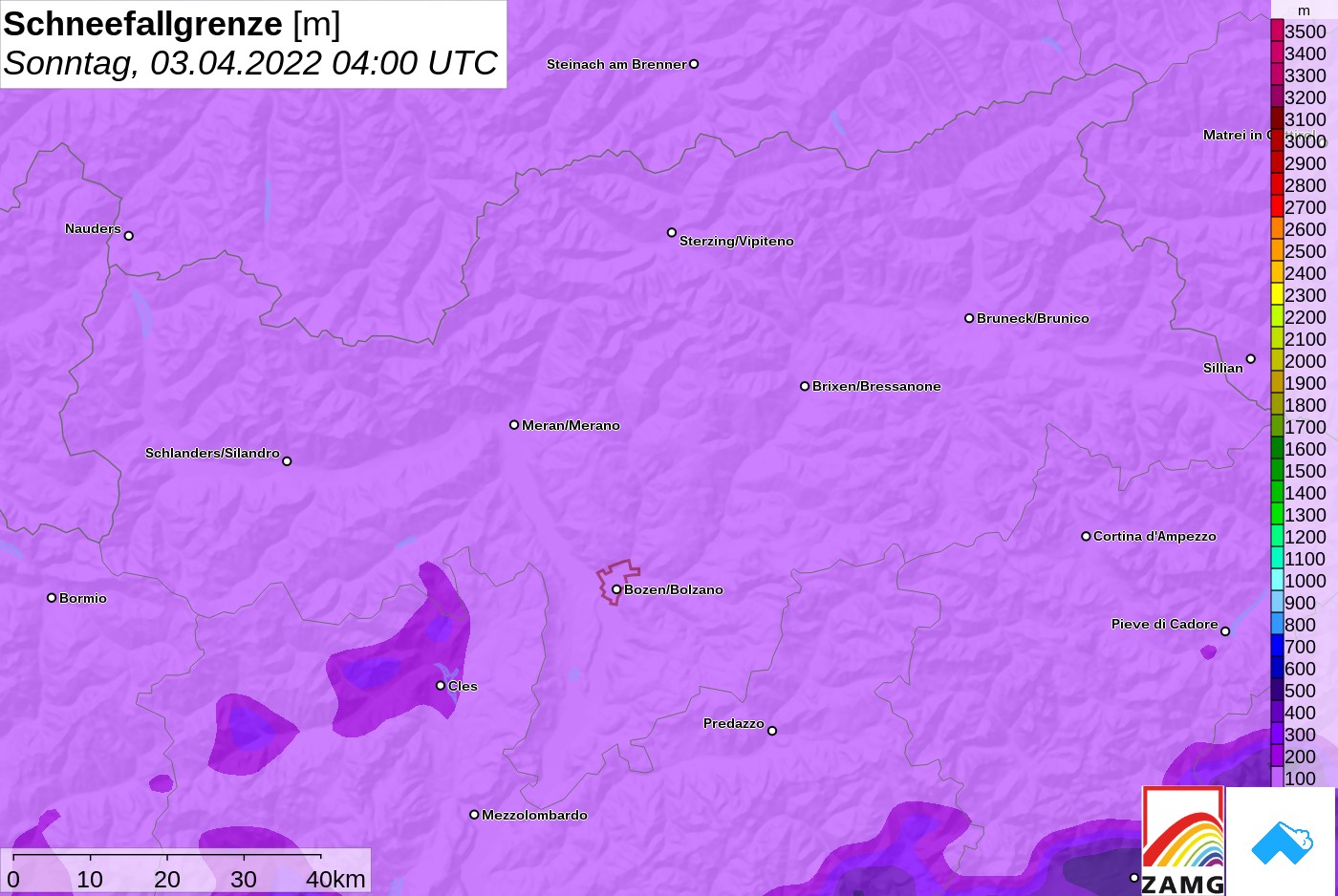Select the 3500 m legend color swatch

[x=1277, y=32]
